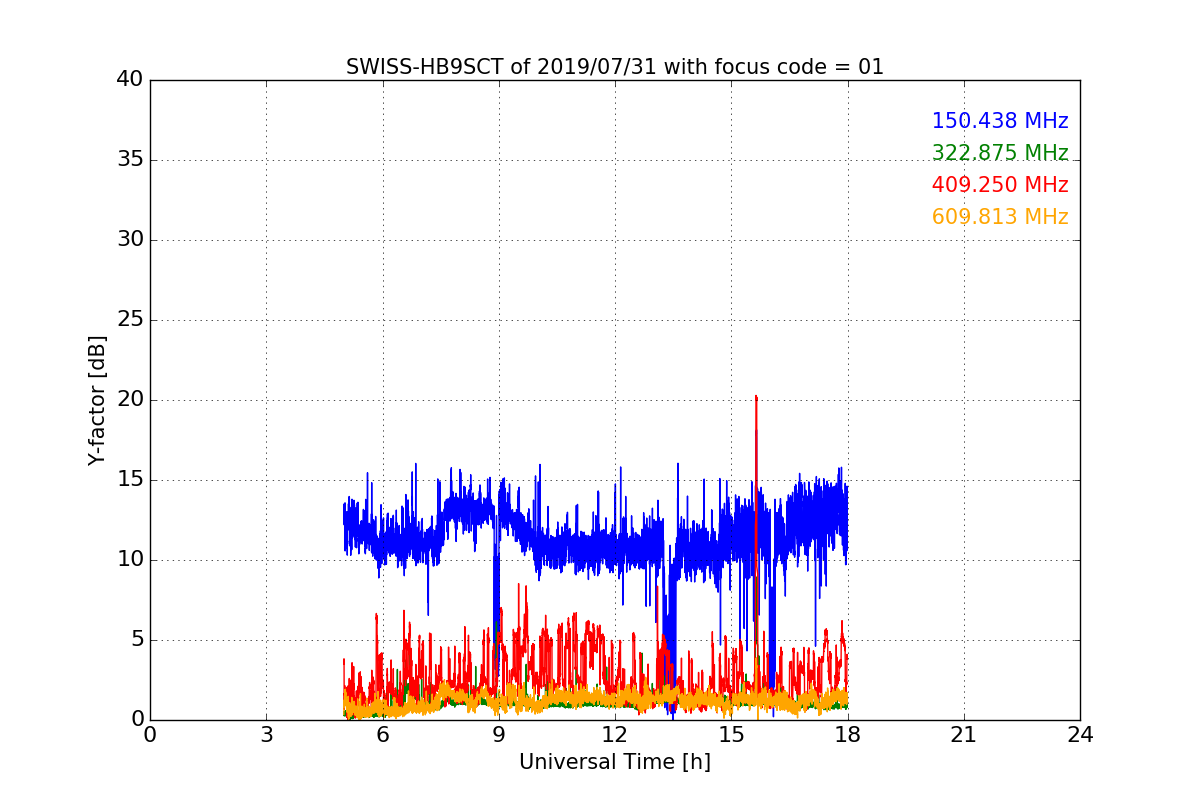Click the y-axis tick label '30'
The image size is (1200, 800).
point(129,240)
